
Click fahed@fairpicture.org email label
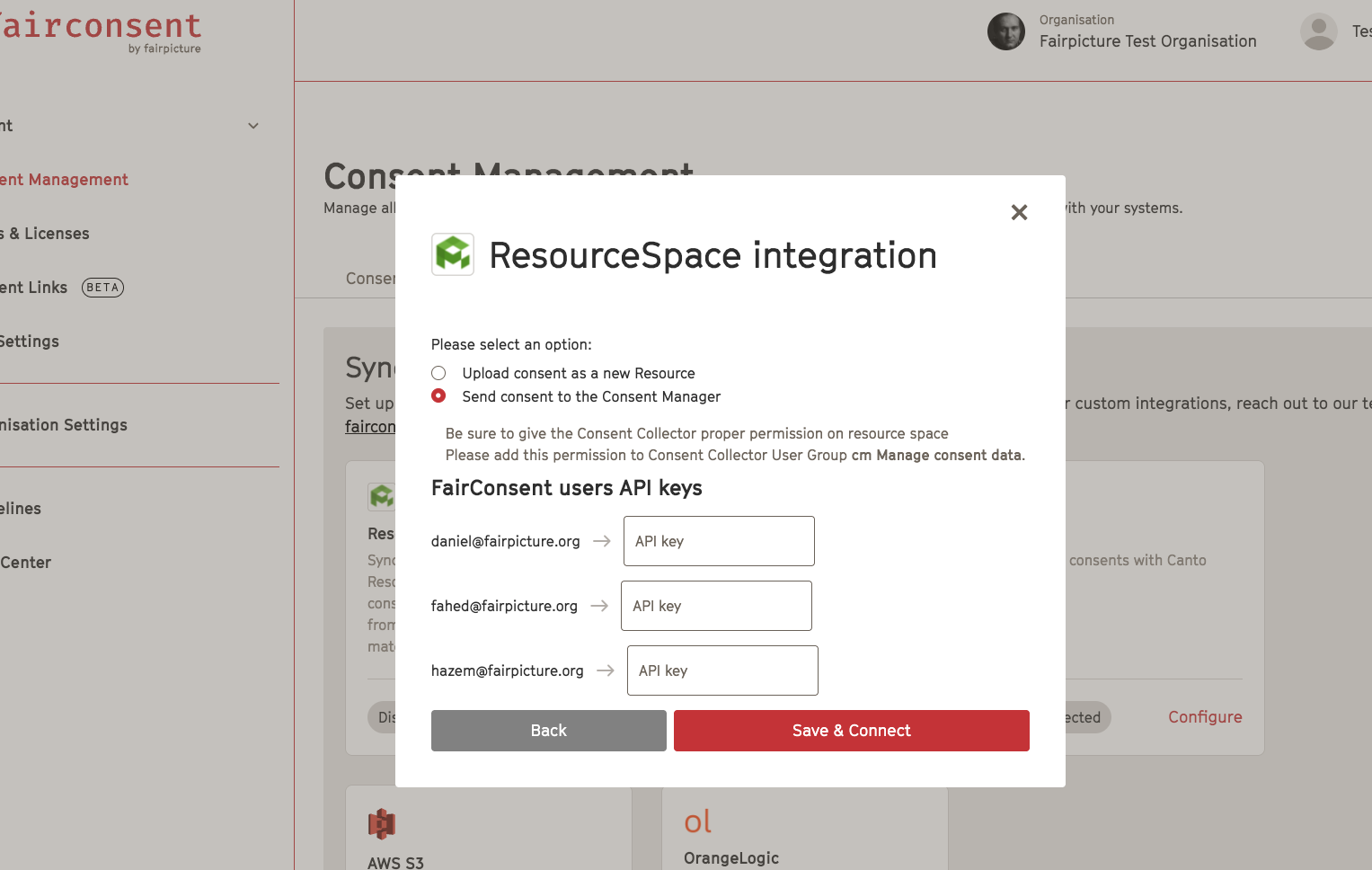pyautogui.click(x=504, y=606)
